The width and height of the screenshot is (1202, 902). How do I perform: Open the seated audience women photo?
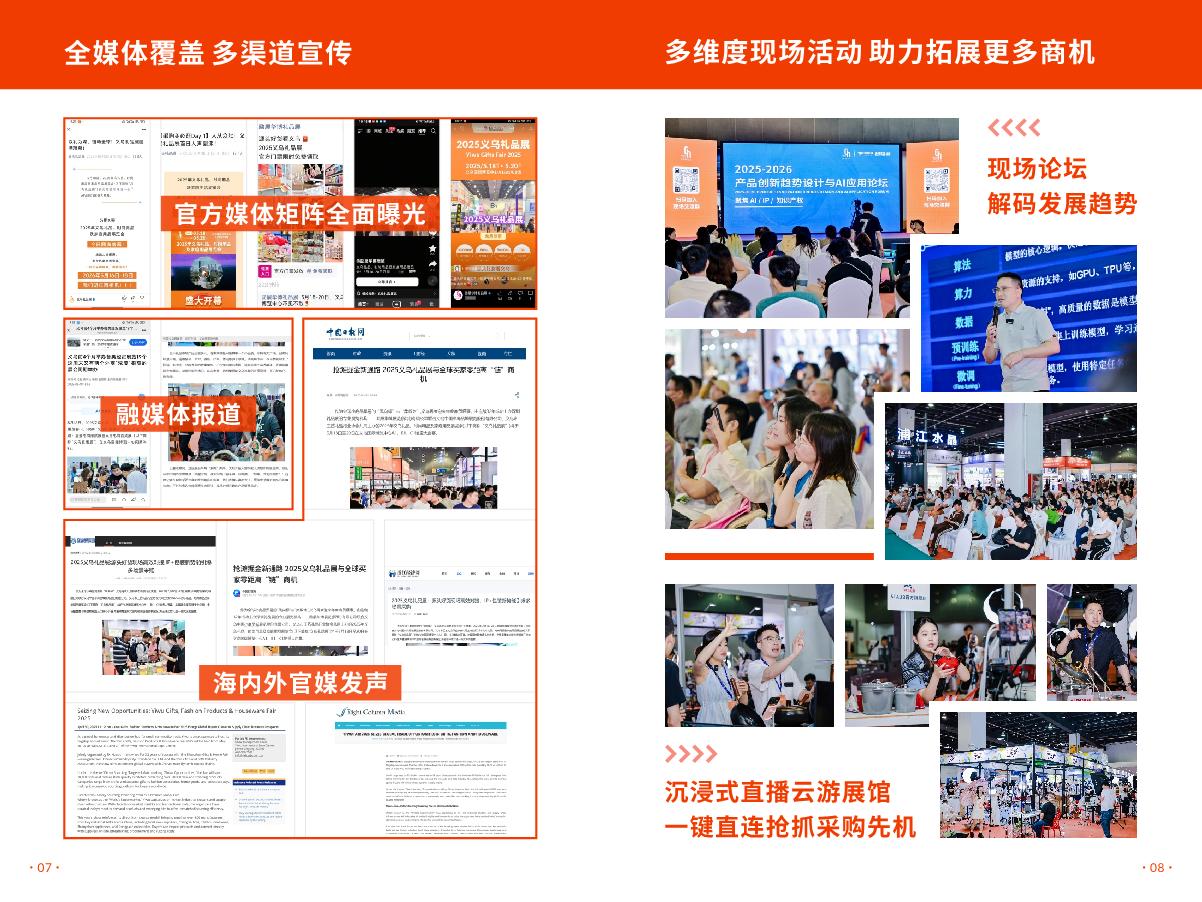(x=770, y=430)
